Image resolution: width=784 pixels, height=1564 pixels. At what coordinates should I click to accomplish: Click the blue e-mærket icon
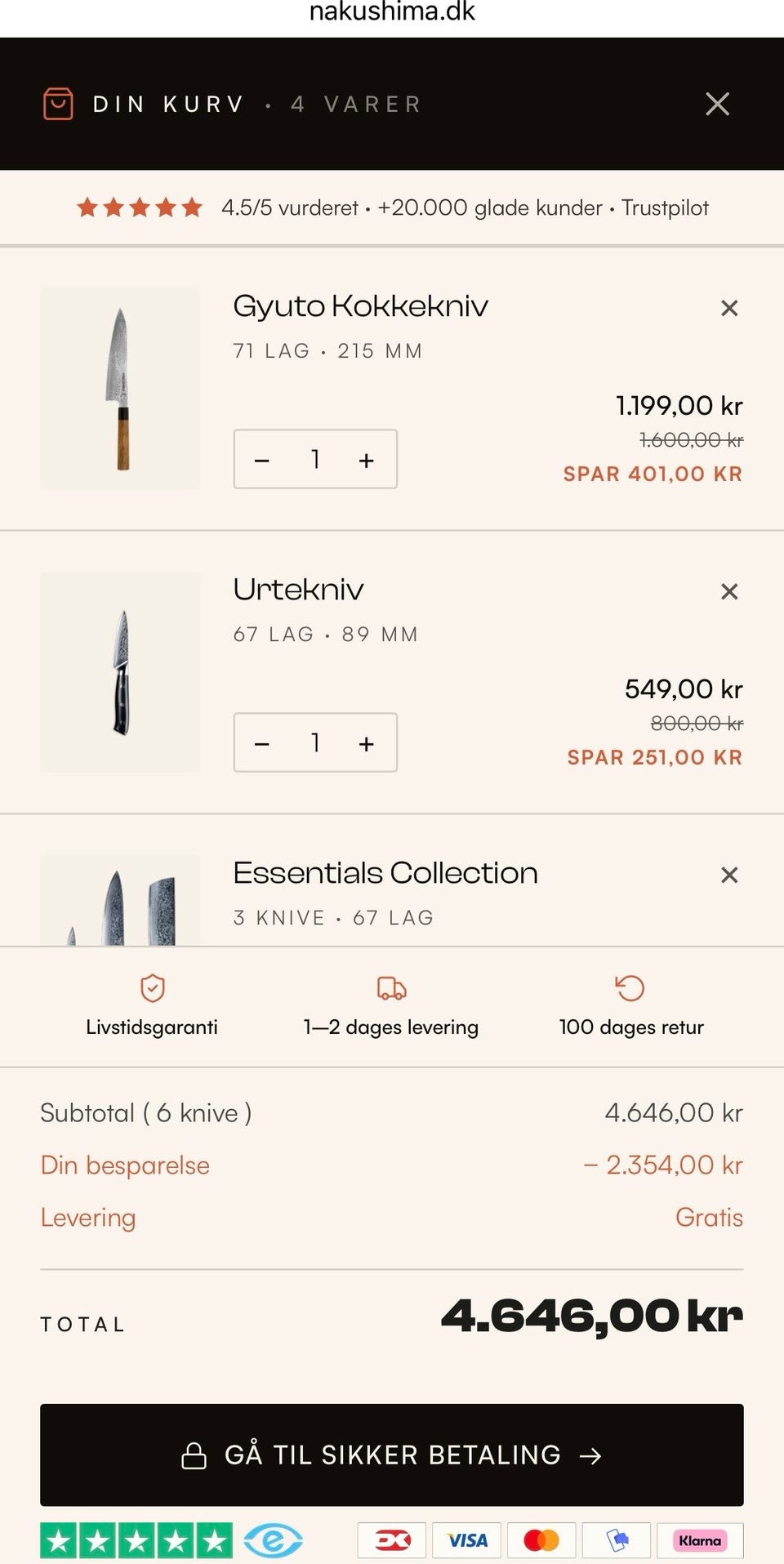click(x=274, y=1540)
